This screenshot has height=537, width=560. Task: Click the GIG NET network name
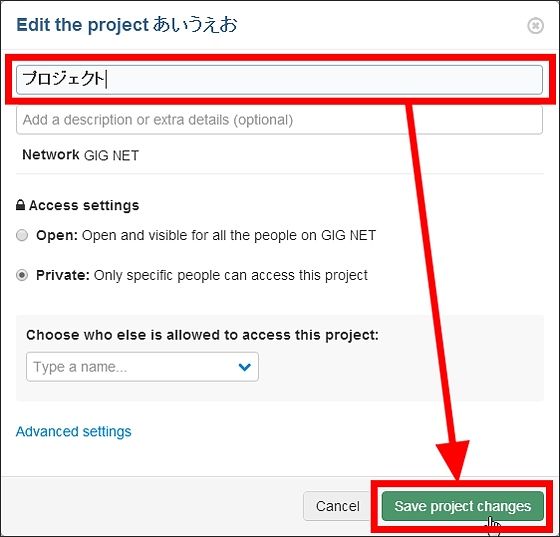tap(111, 156)
